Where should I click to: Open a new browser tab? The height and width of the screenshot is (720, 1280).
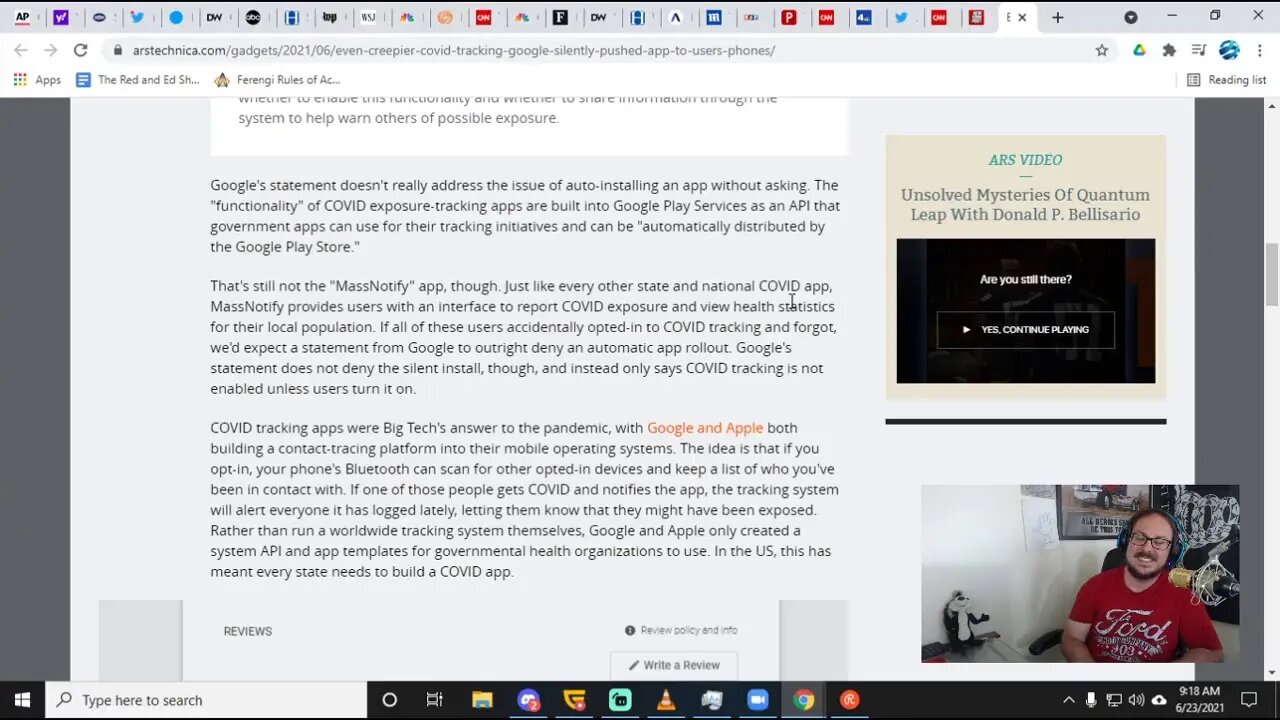tap(1057, 17)
